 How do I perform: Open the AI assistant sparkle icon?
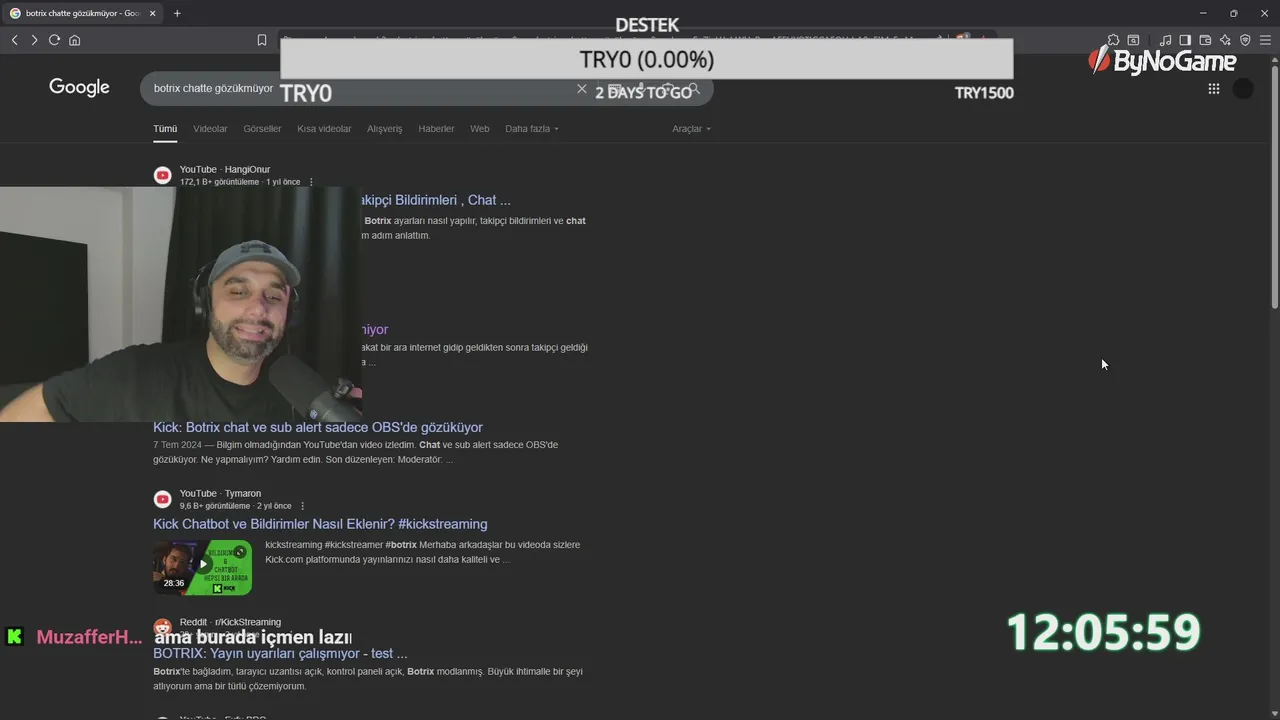pos(1225,40)
